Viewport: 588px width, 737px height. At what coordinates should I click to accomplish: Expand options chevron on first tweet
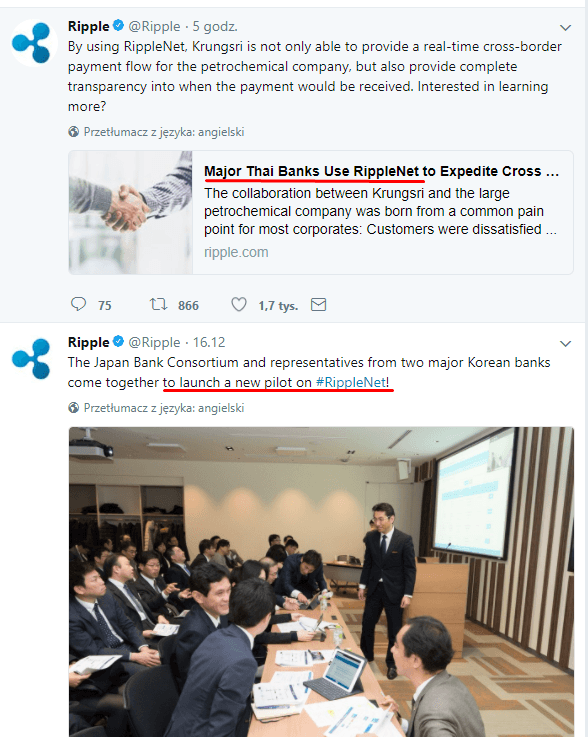(565, 28)
